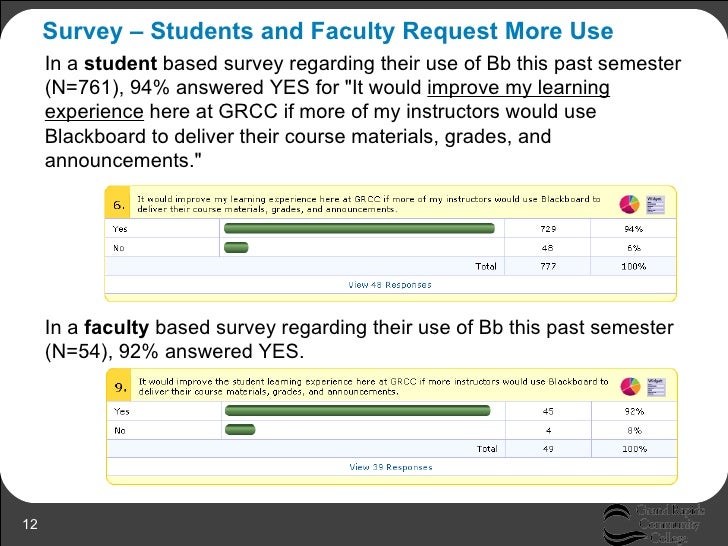Click the widget icon for question 6
The height and width of the screenshot is (546, 728).
click(x=656, y=203)
